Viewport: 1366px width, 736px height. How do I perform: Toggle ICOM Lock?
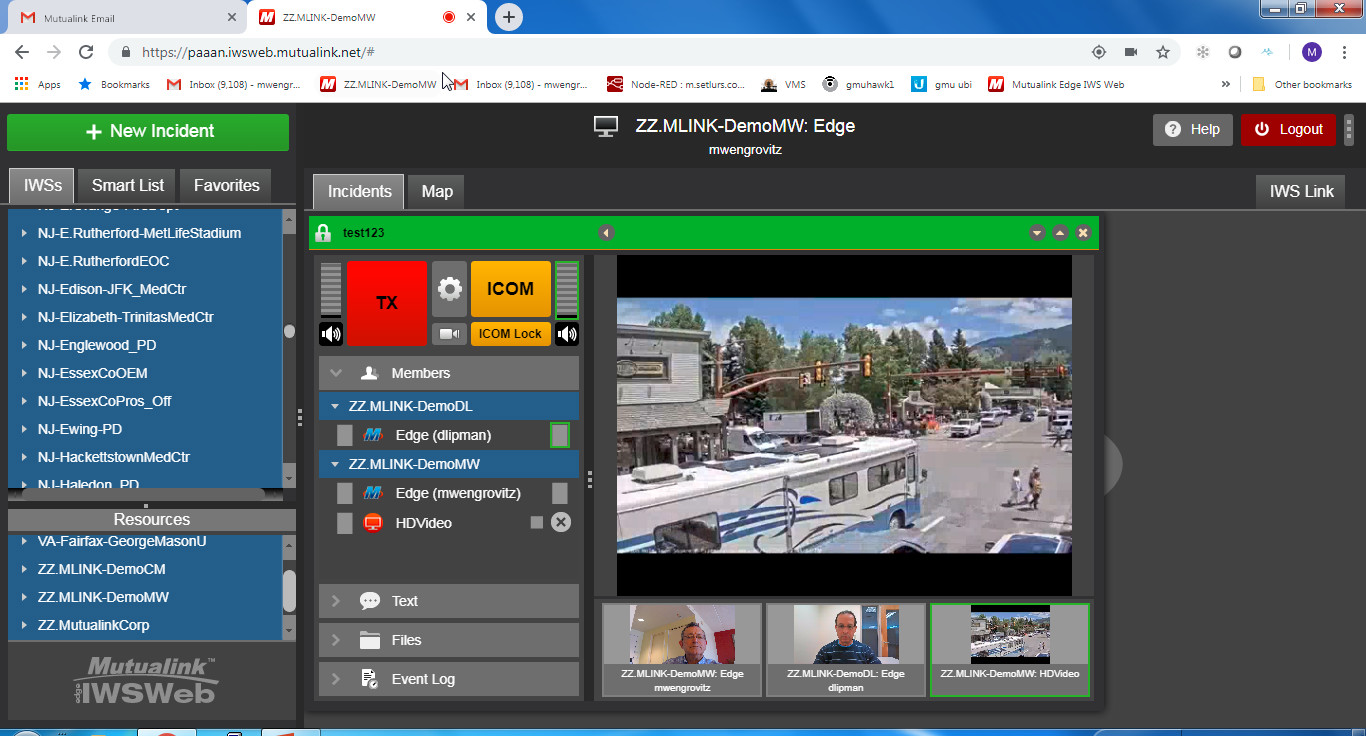(510, 334)
